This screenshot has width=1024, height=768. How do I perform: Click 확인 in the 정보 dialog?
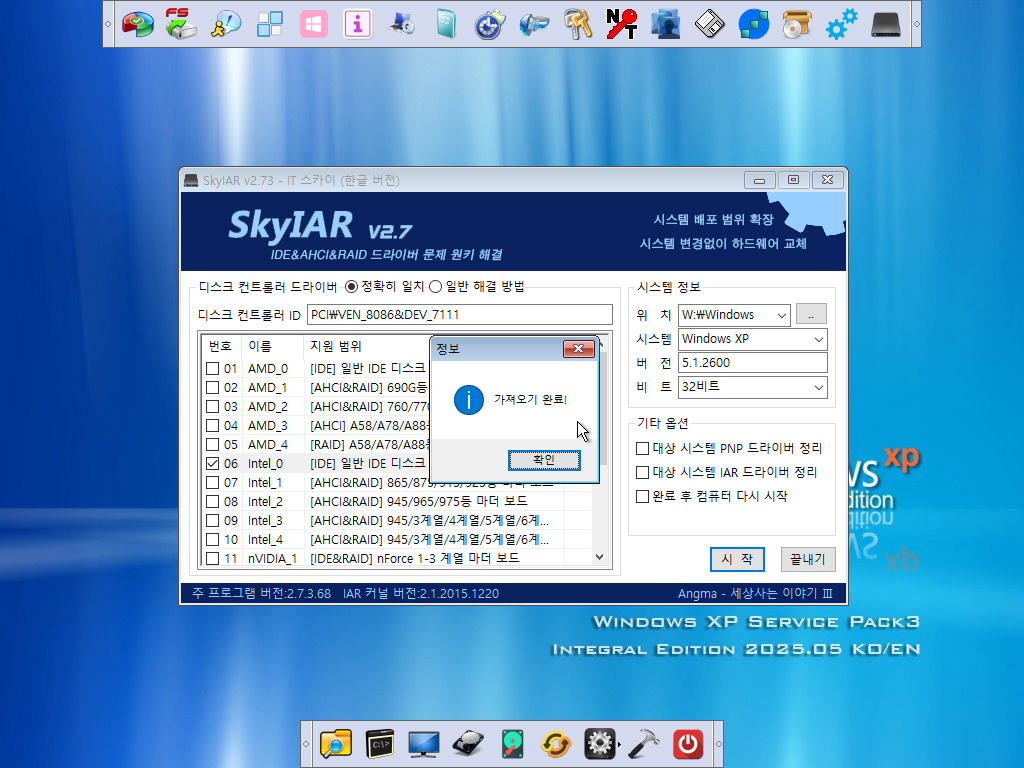(x=544, y=460)
